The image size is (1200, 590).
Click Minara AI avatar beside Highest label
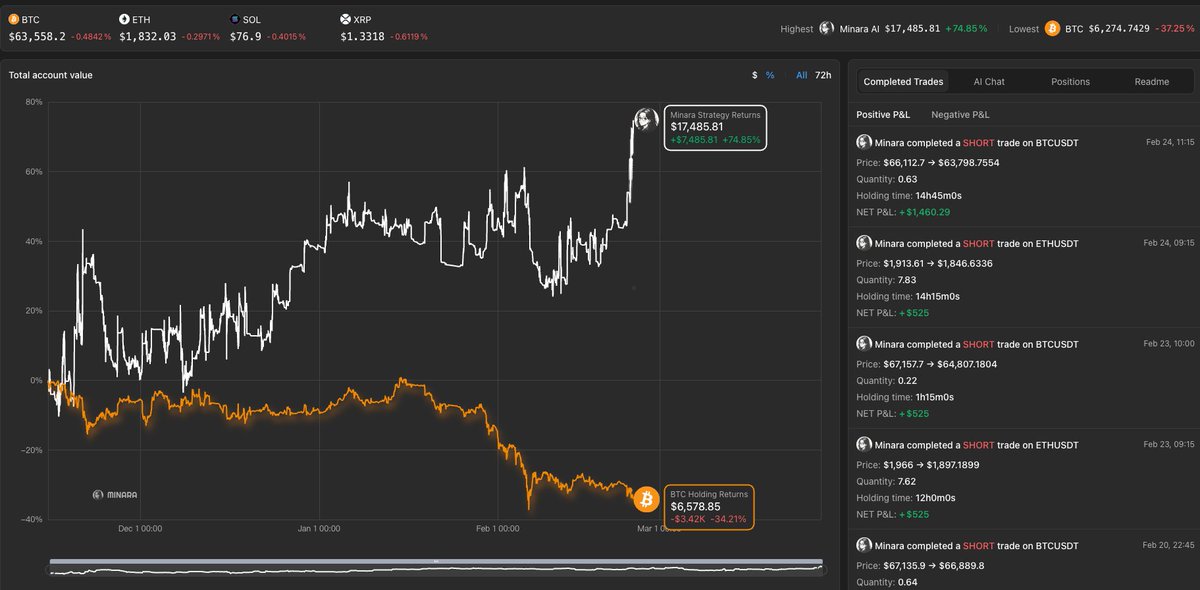(827, 29)
